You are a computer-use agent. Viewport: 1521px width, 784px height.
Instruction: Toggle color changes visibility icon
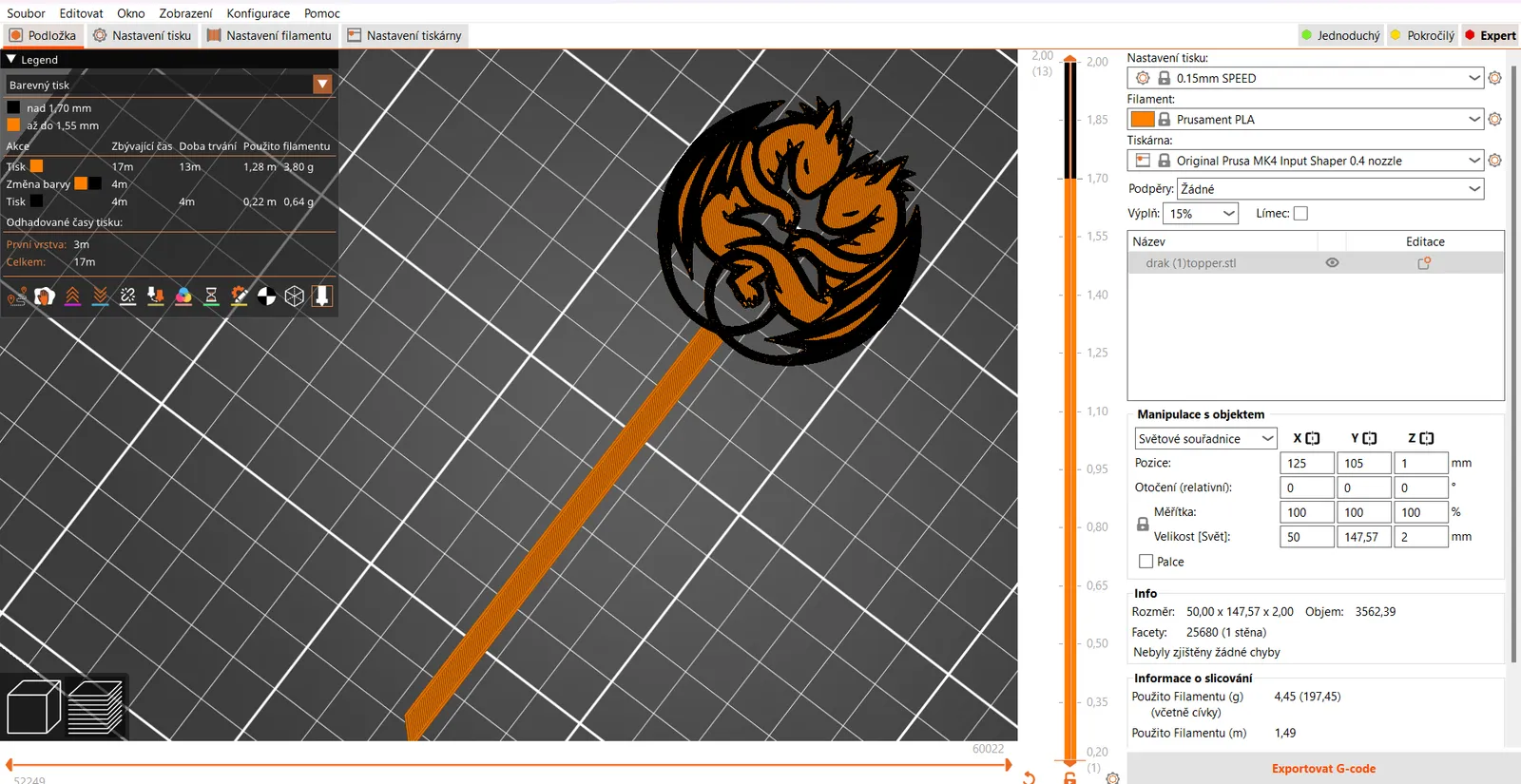pos(183,296)
